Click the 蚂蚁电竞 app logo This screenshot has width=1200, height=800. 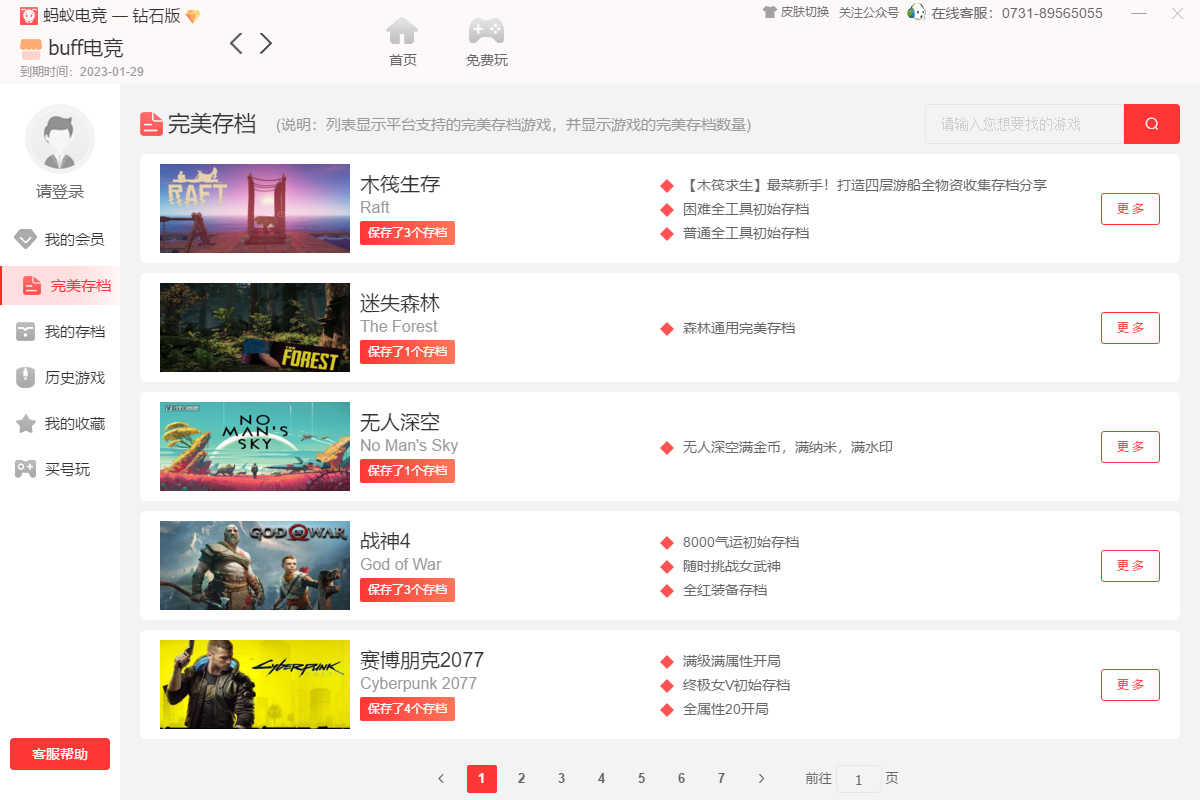pos(29,16)
